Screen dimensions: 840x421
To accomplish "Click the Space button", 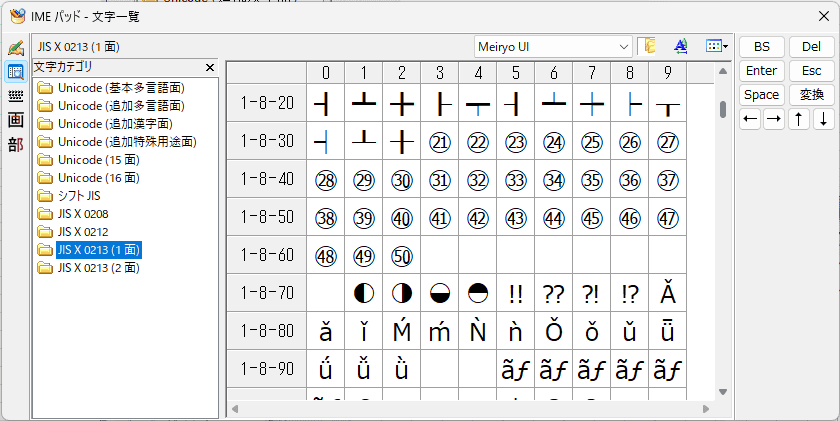I will click(x=762, y=95).
